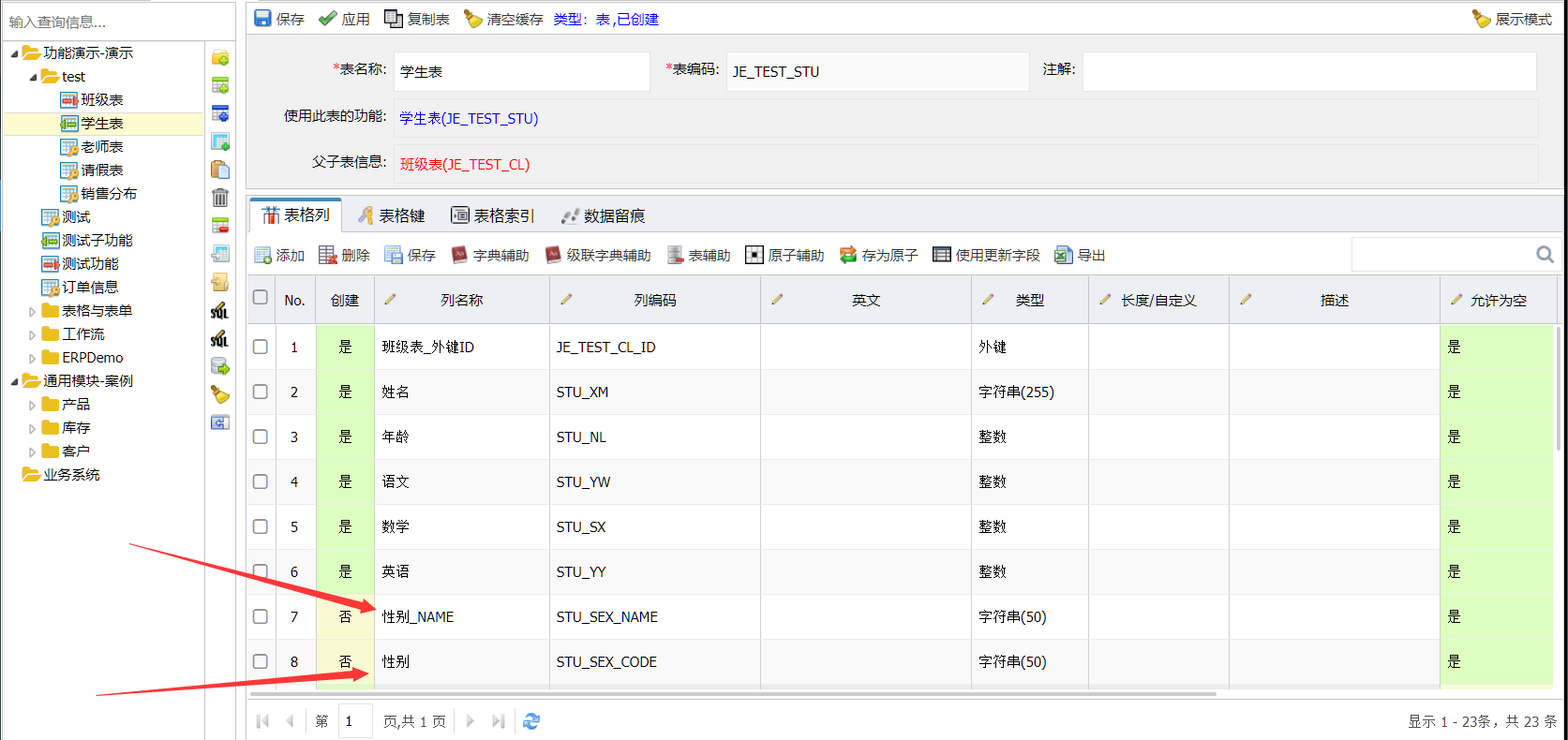The width and height of the screenshot is (1568, 740).
Task: Click the green add-table icon
Action: pyautogui.click(x=220, y=86)
